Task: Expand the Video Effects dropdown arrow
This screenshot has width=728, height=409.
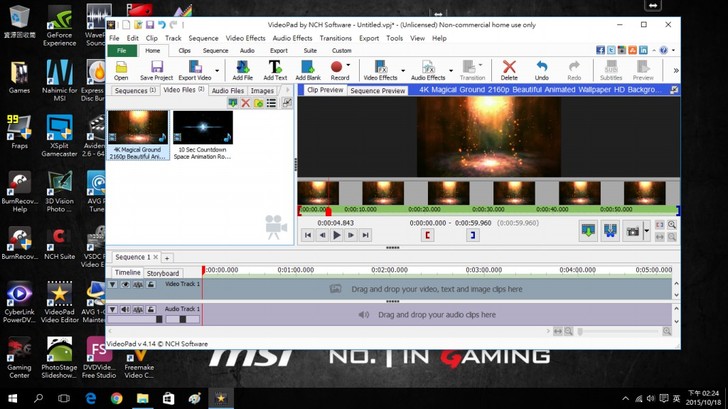Action: [x=405, y=70]
